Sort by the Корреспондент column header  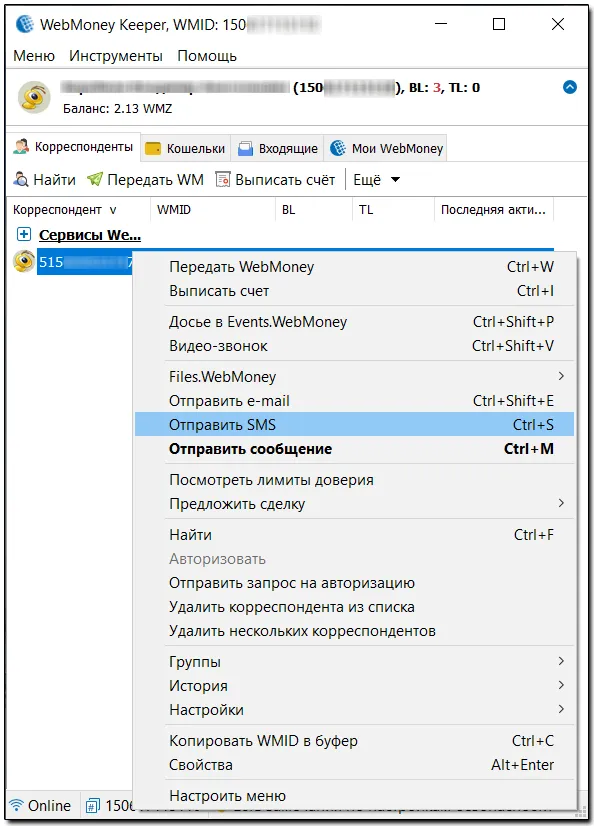[79, 210]
